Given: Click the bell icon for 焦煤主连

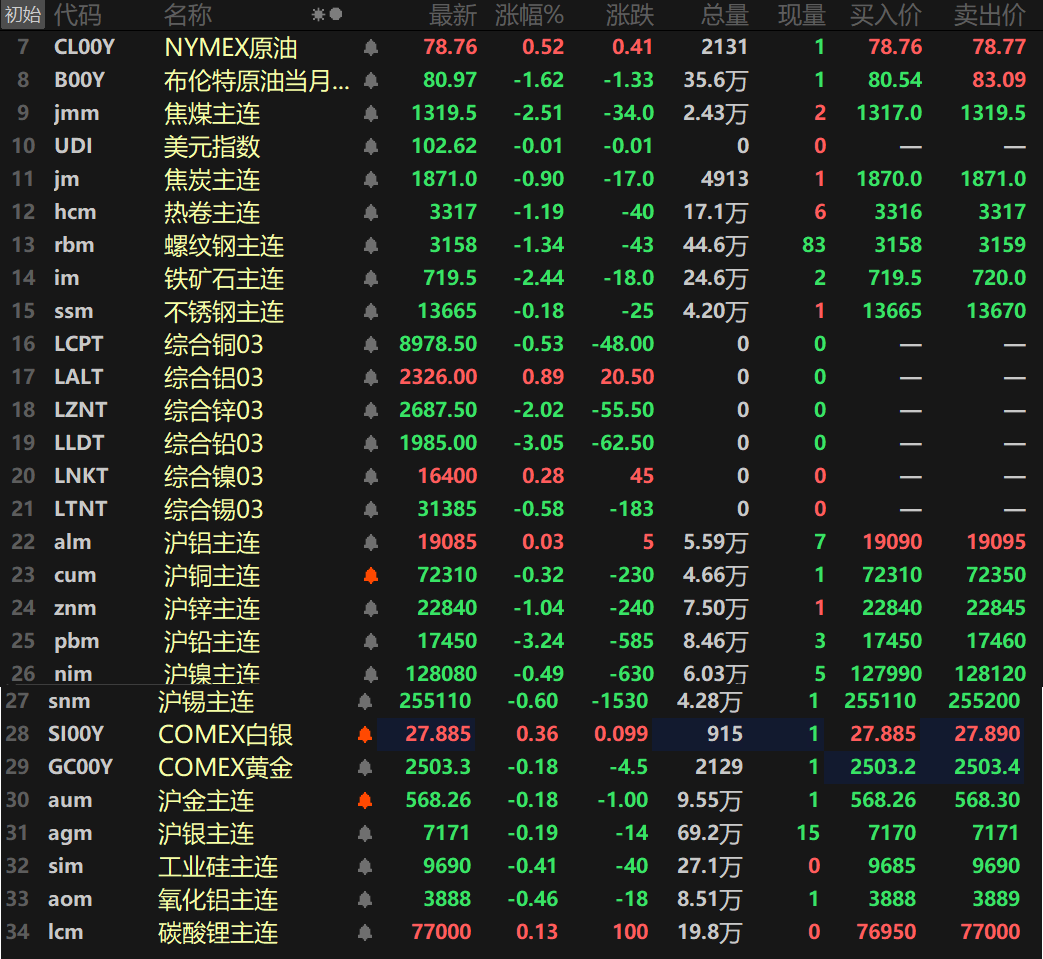Looking at the screenshot, I should pos(371,114).
